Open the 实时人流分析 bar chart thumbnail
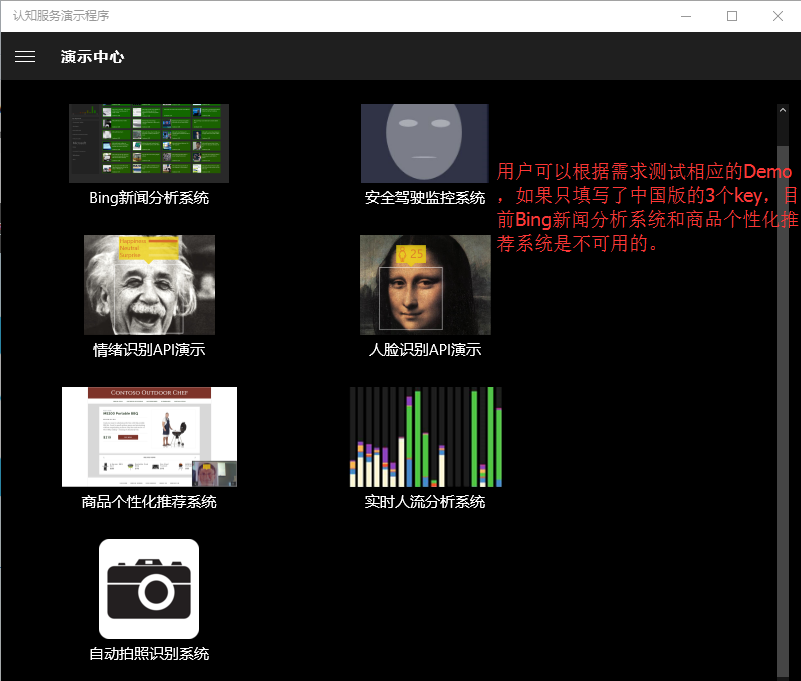Viewport: 801px width, 681px height. coord(425,436)
